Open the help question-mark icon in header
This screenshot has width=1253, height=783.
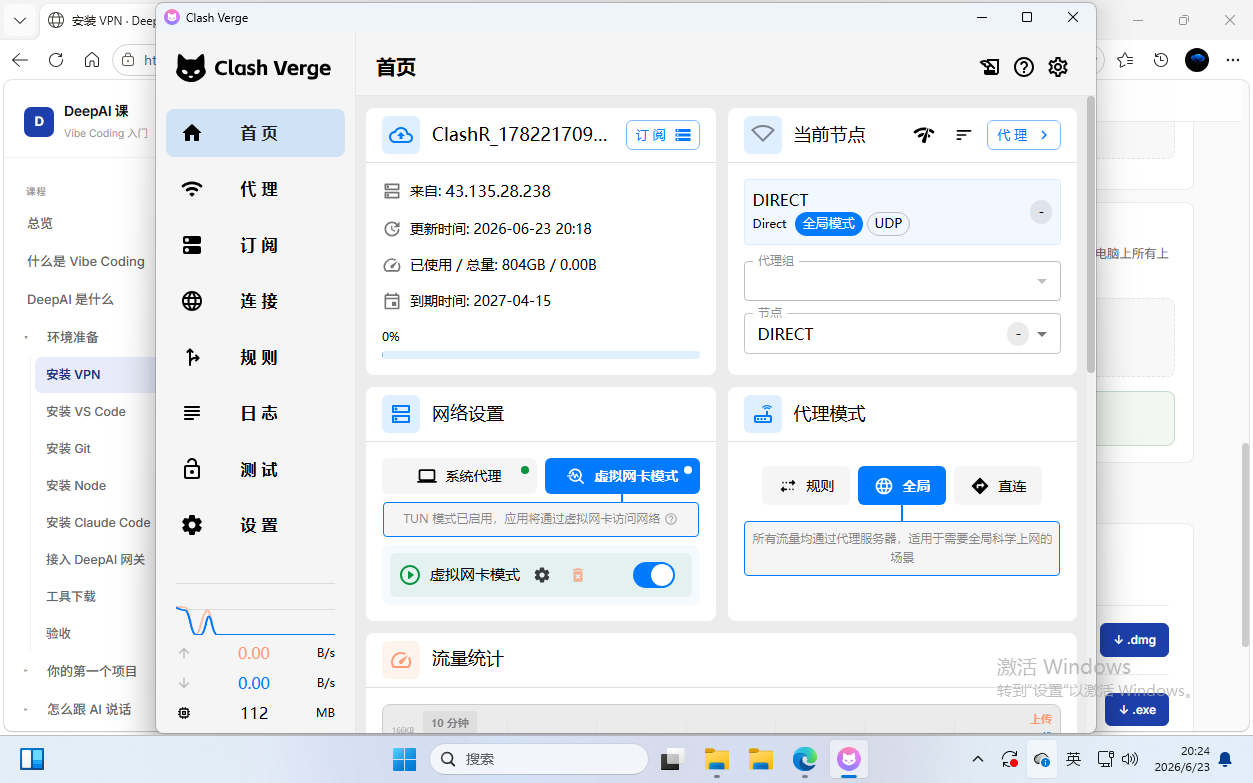point(1023,67)
